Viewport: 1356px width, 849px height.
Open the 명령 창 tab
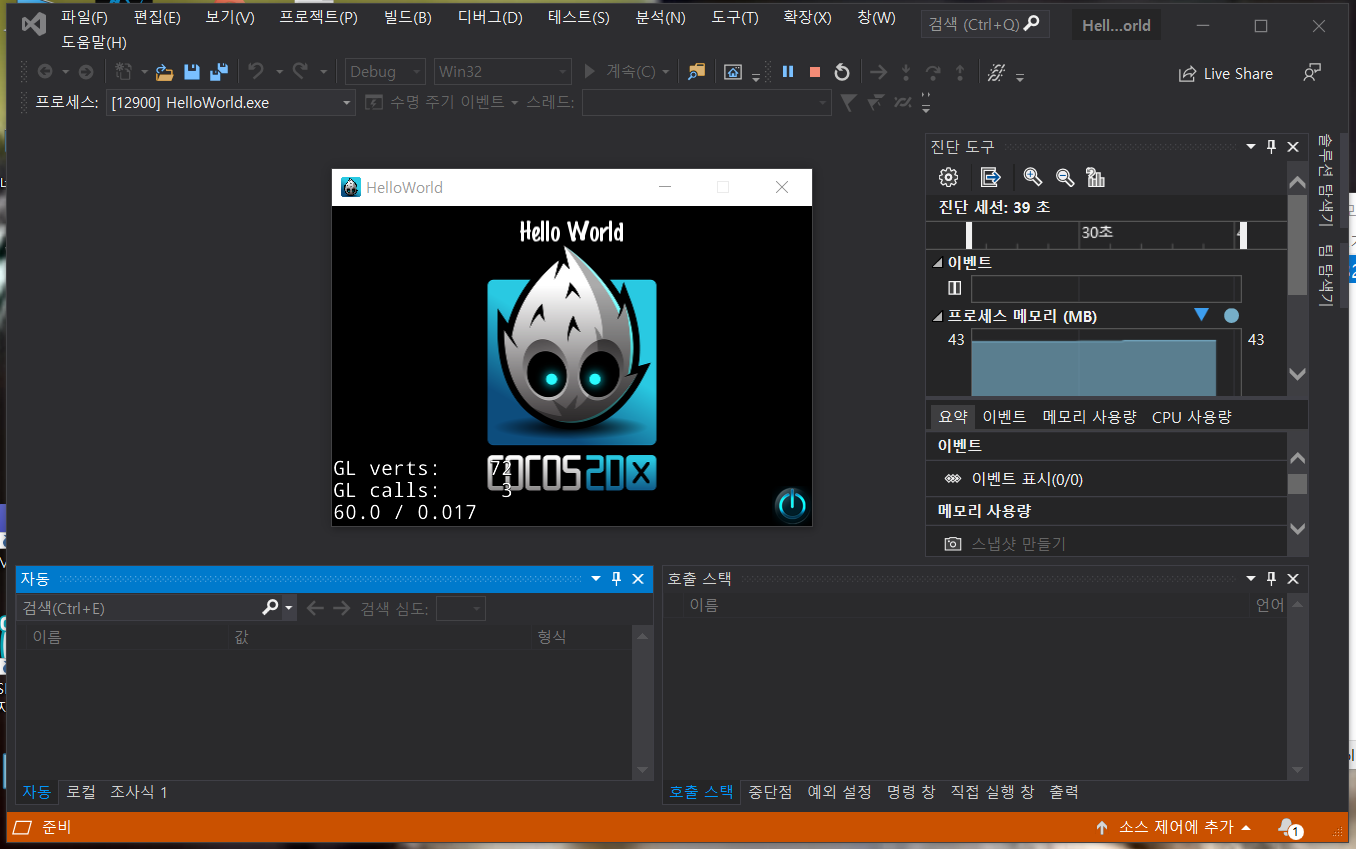coord(911,792)
